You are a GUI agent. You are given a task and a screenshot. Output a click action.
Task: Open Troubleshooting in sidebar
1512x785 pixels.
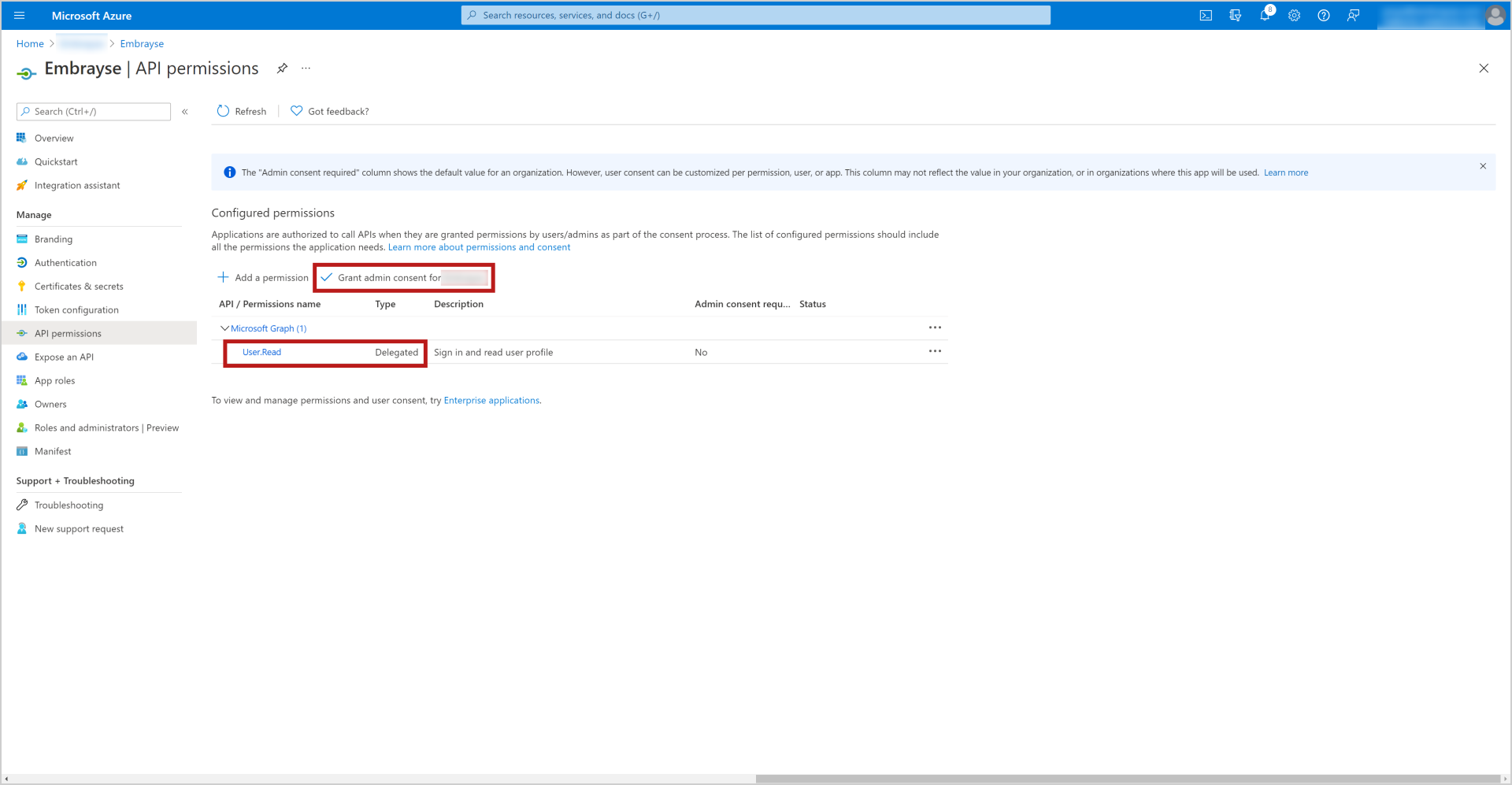pyautogui.click(x=69, y=505)
